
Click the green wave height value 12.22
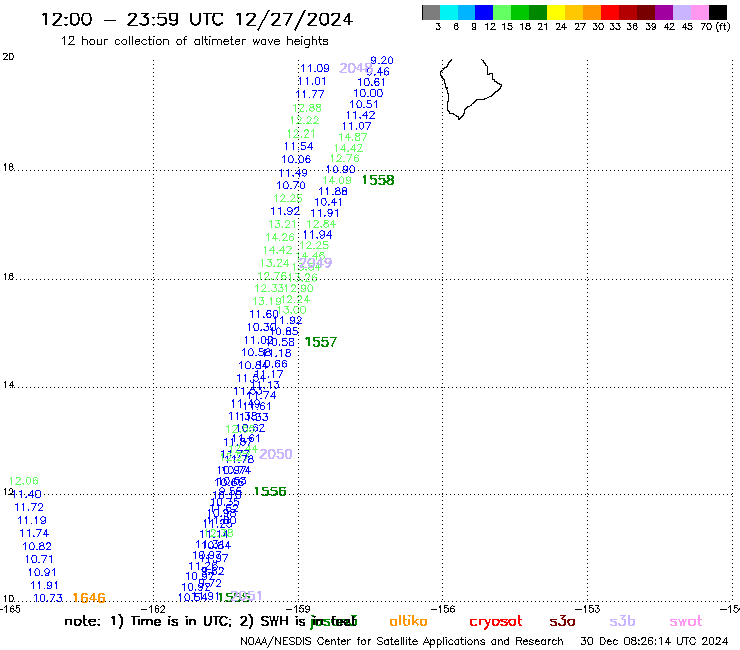point(304,120)
